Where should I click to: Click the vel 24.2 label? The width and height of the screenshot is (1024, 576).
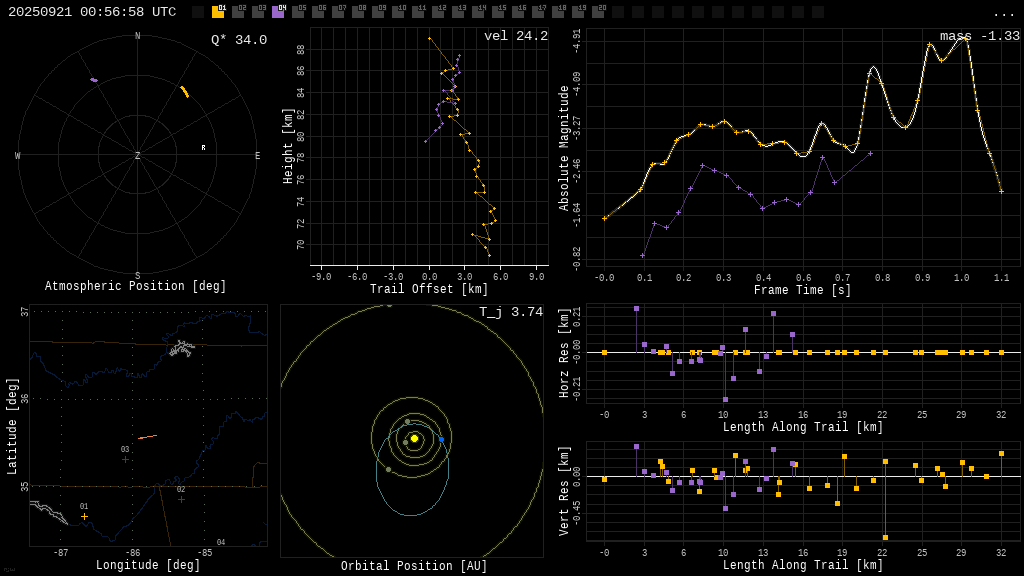pyautogui.click(x=515, y=36)
